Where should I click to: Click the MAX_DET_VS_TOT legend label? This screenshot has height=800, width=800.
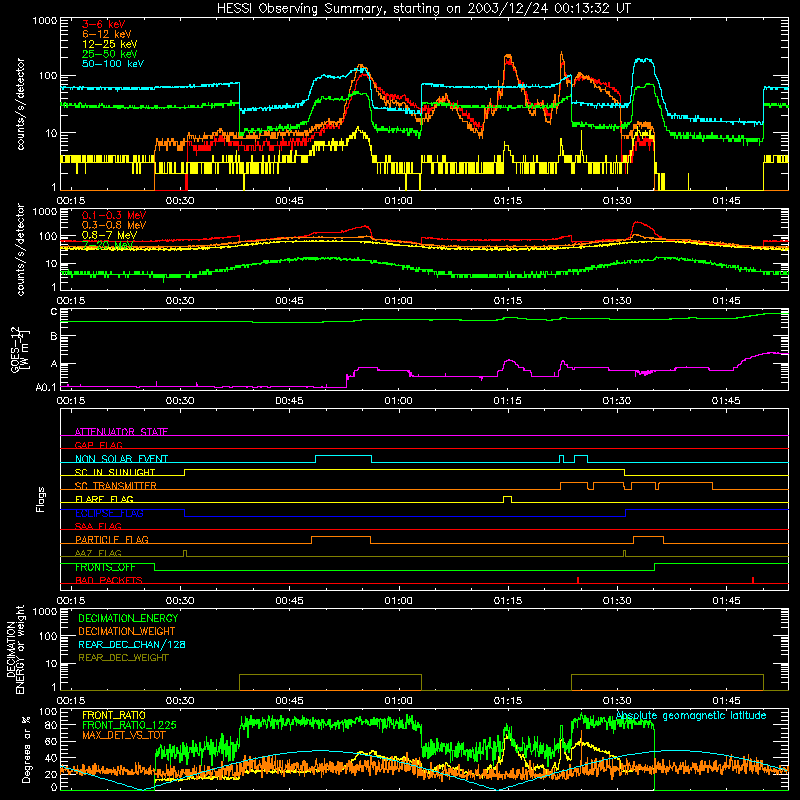(x=124, y=735)
